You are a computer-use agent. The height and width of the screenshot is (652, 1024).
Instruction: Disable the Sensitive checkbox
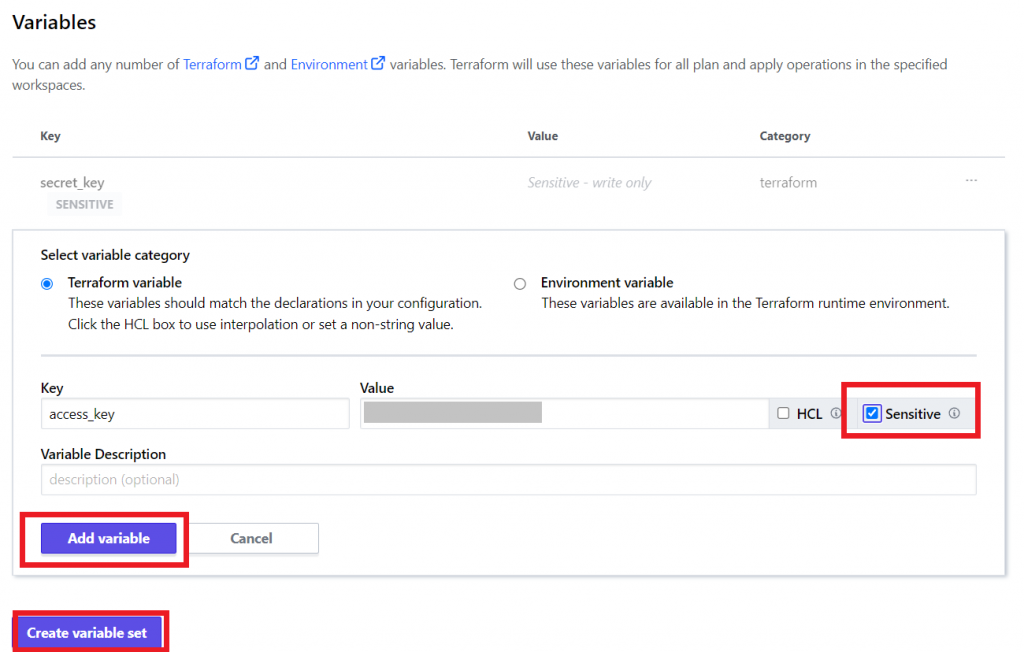pos(874,412)
